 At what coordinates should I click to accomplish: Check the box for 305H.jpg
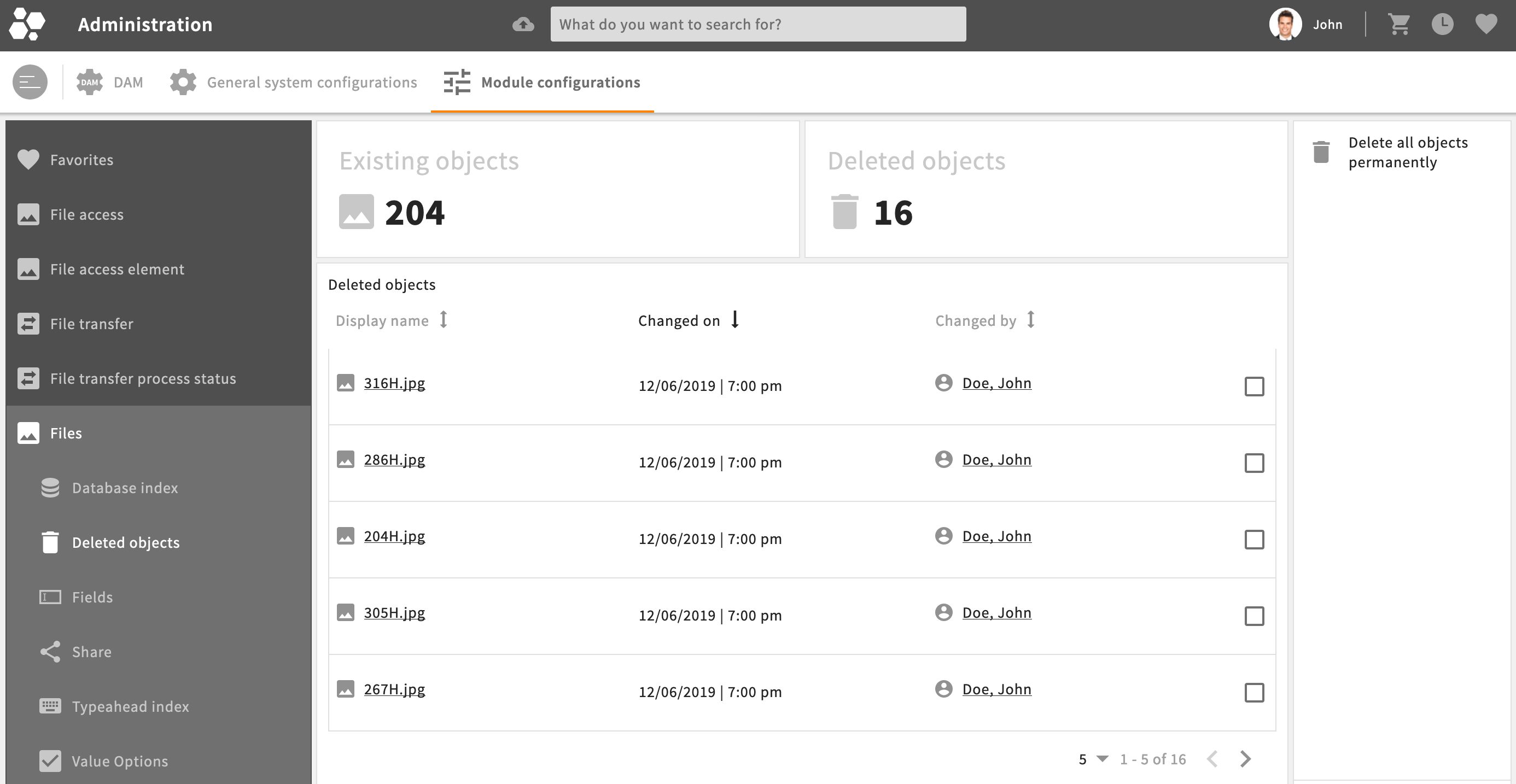pyautogui.click(x=1254, y=616)
